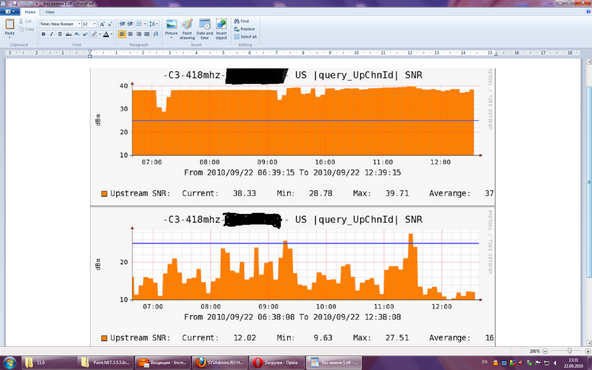The width and height of the screenshot is (592, 370).
Task: Open the 11.0 folder taskbar item
Action: coord(49,363)
